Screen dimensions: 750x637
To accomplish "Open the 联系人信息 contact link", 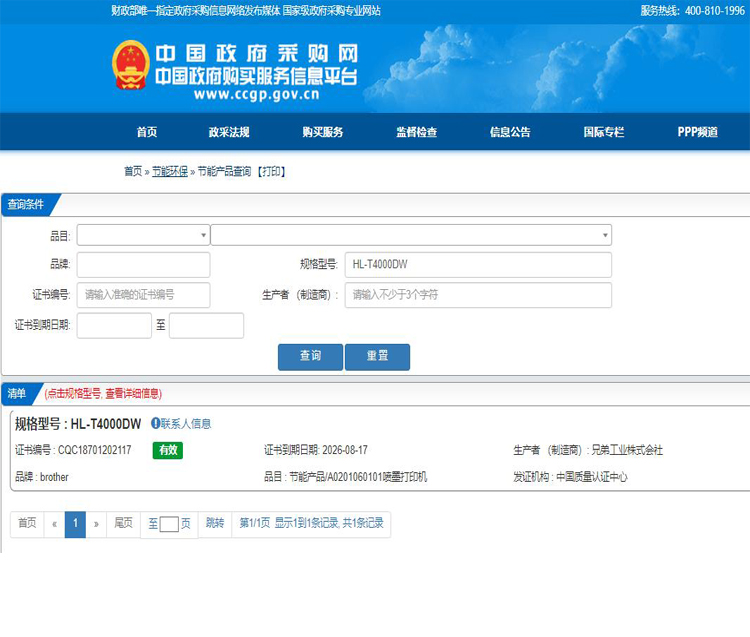I will tap(186, 424).
